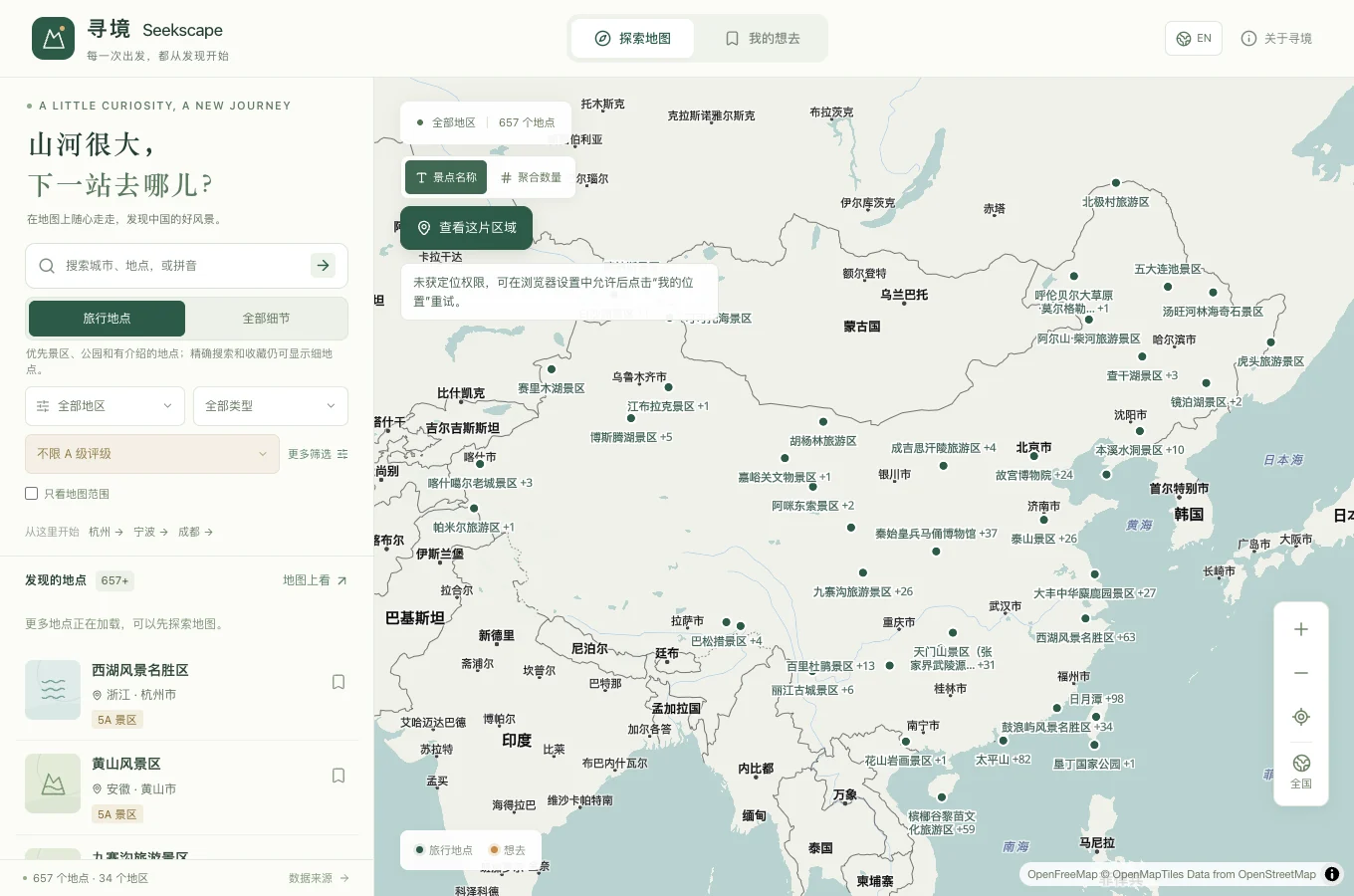This screenshot has width=1354, height=896.
Task: Select 西湖风景名胜区 +63 map label
Action: coord(1085,637)
